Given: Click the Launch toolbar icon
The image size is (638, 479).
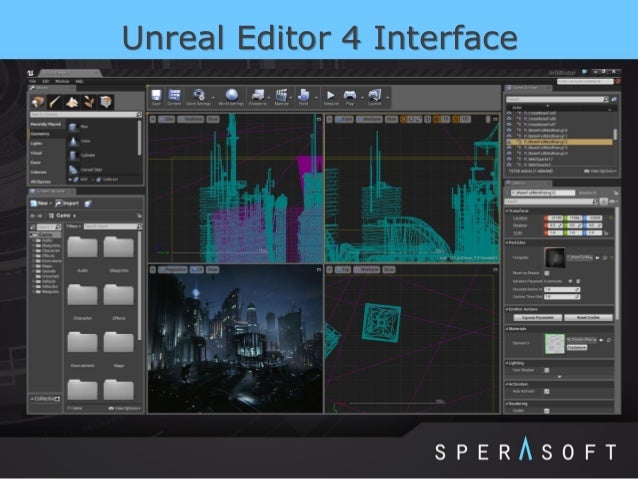Looking at the screenshot, I should coord(375,96).
